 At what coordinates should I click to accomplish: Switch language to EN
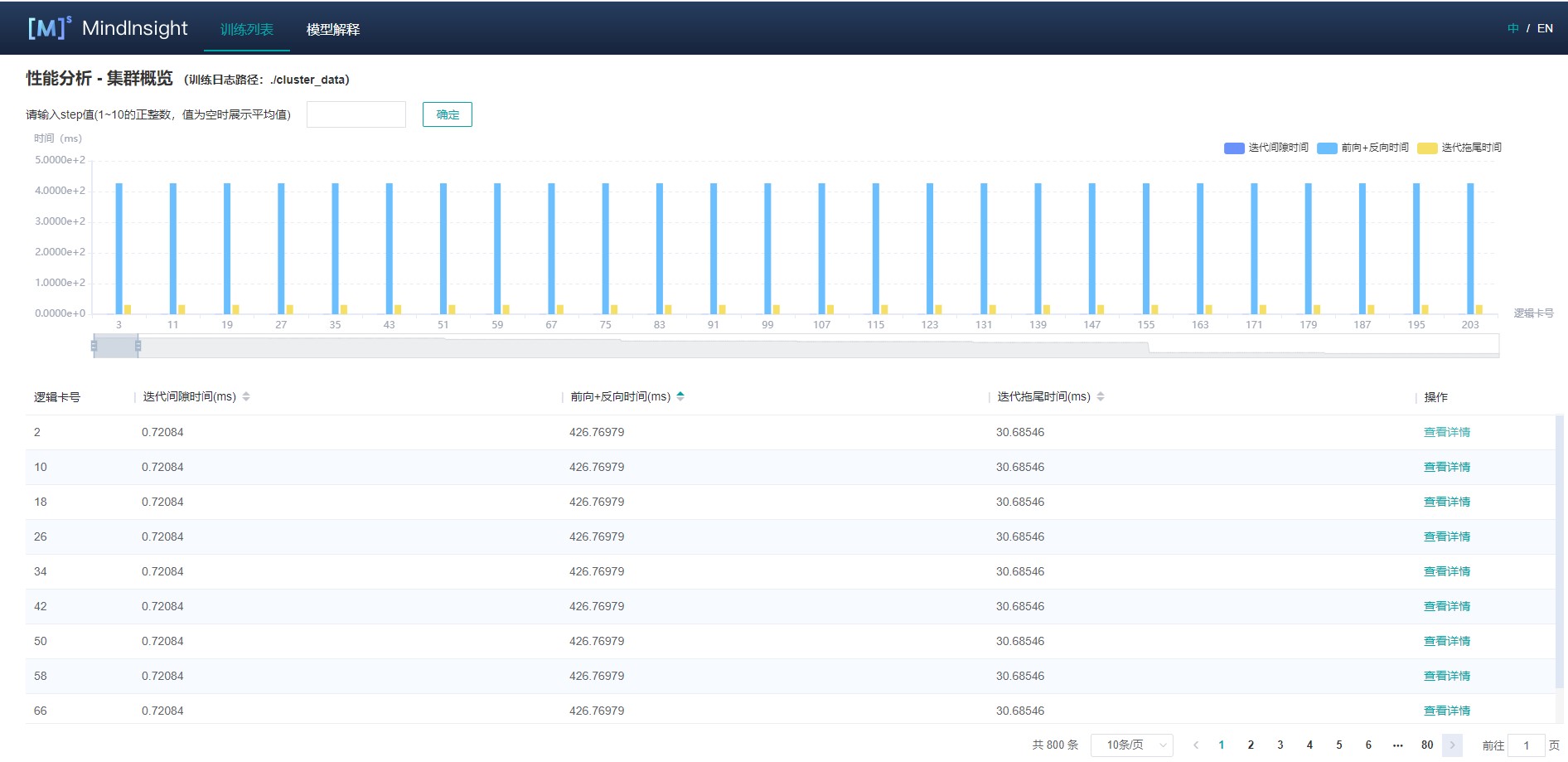[1545, 28]
